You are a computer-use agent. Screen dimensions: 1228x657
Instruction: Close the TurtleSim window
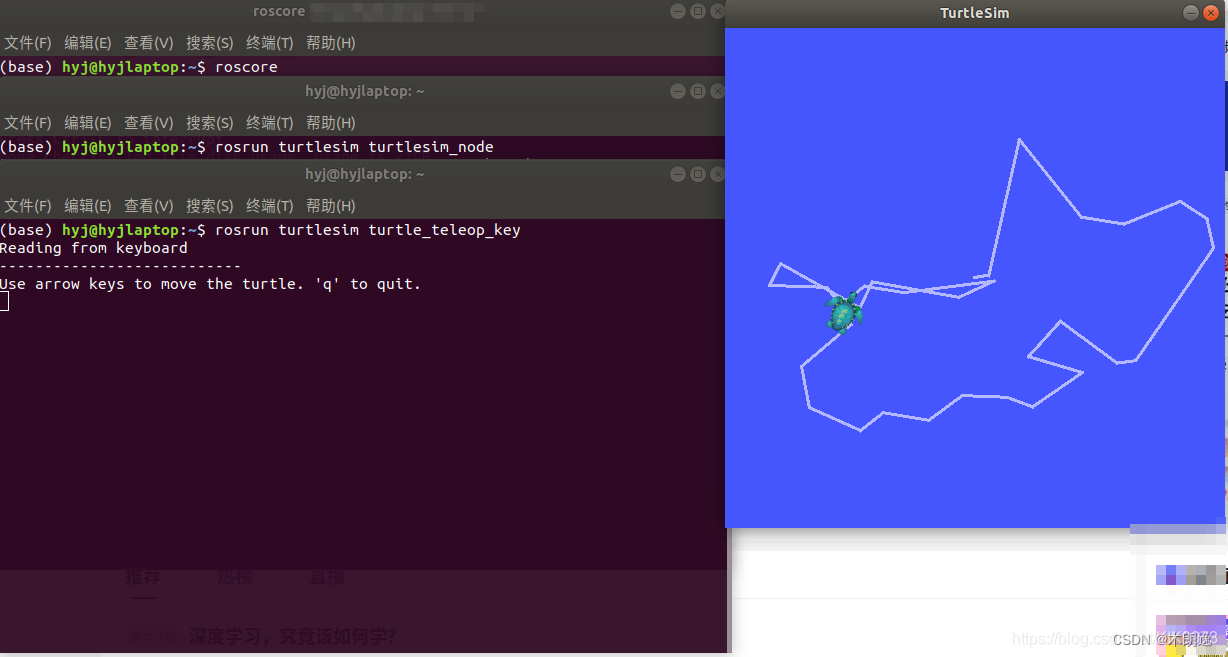point(1211,13)
